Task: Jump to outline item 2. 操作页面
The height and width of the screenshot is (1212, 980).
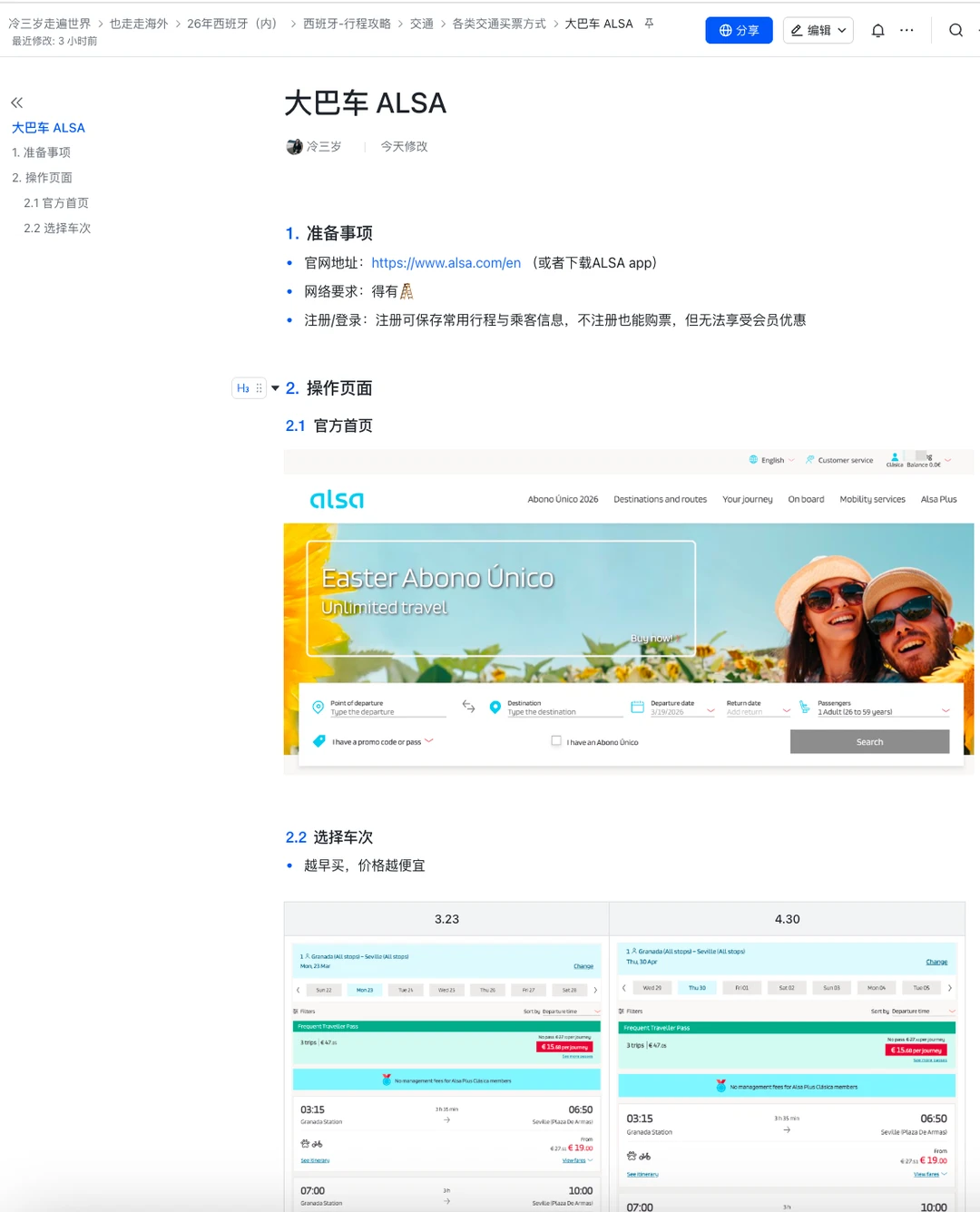Action: click(x=42, y=178)
